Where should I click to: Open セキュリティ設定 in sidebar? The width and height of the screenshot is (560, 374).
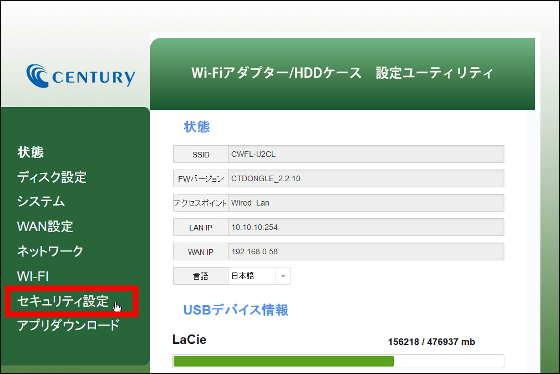tap(63, 301)
